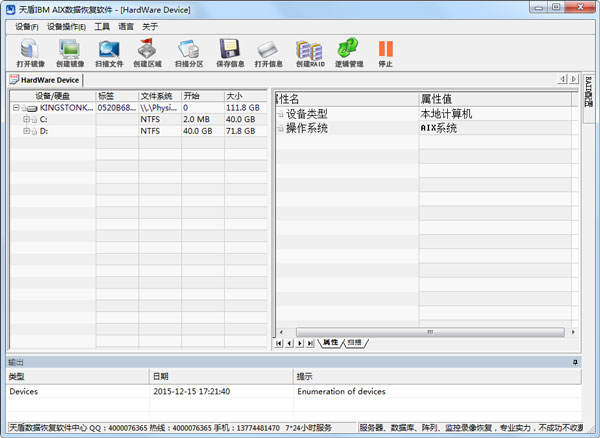Select the KINGSTONK device row
Image resolution: width=600 pixels, height=438 pixels.
139,108
